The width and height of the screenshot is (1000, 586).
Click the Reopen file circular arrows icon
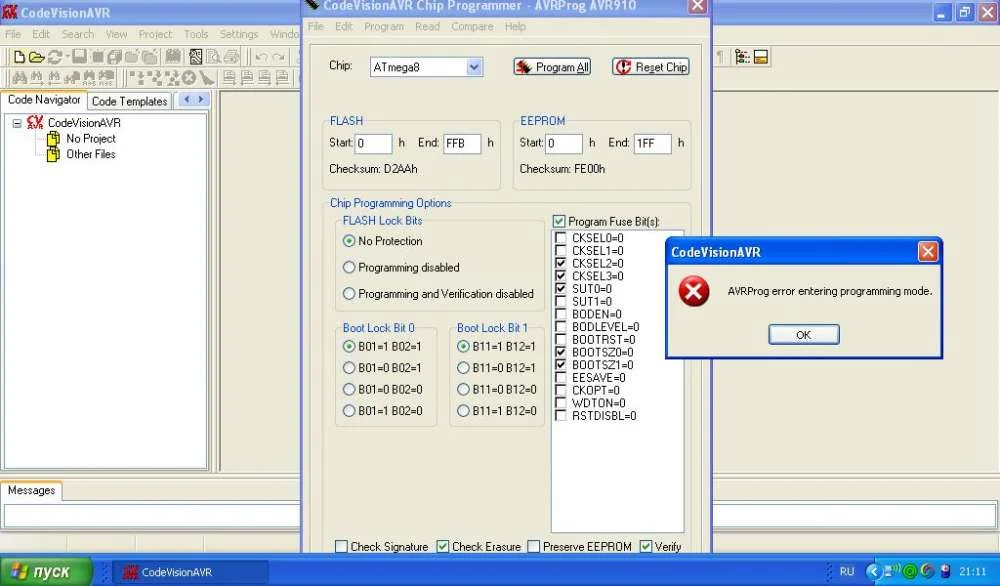pos(55,57)
